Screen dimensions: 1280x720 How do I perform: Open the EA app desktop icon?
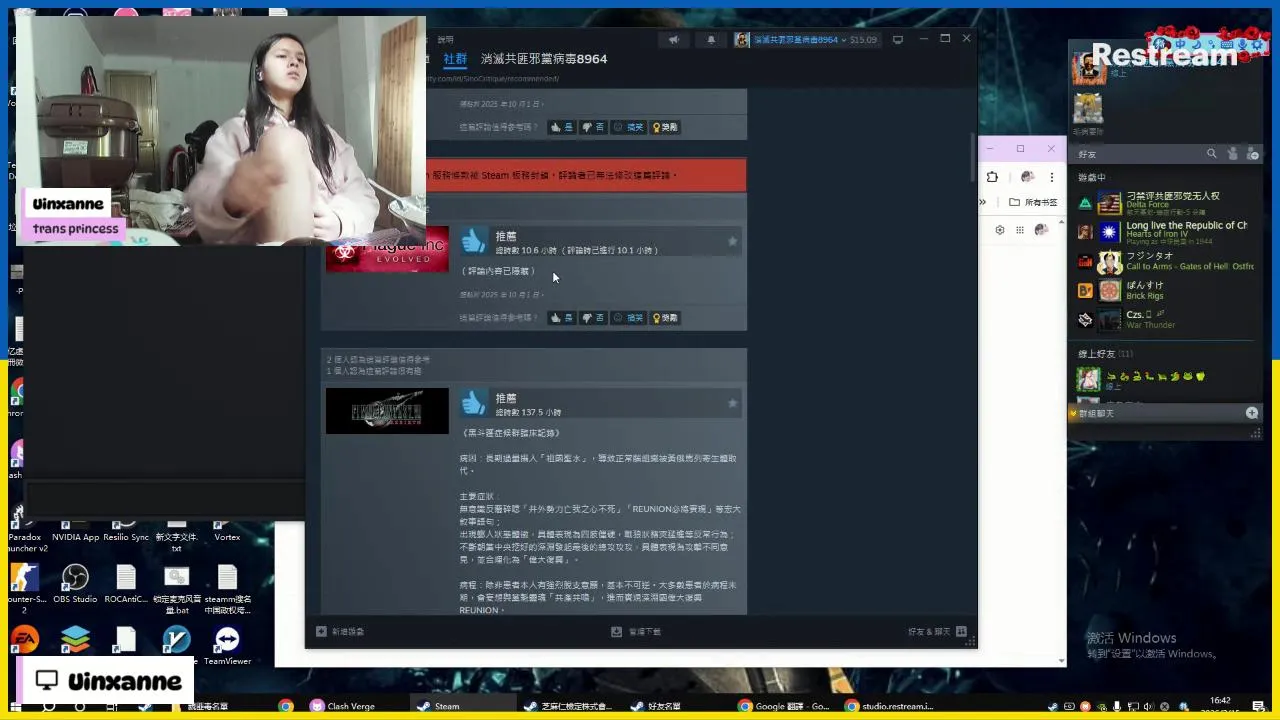[x=25, y=640]
